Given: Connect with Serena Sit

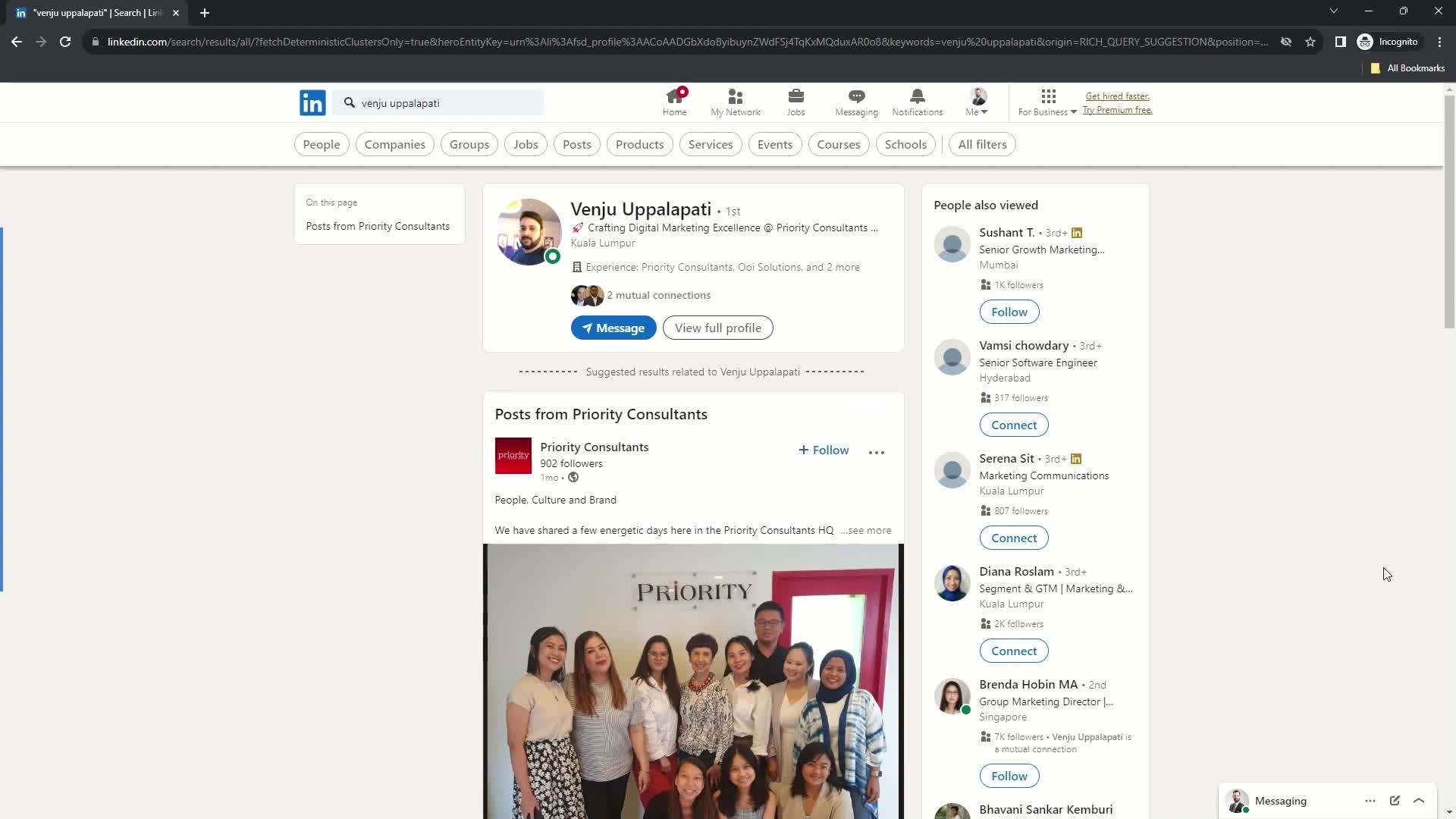Looking at the screenshot, I should pyautogui.click(x=1014, y=538).
